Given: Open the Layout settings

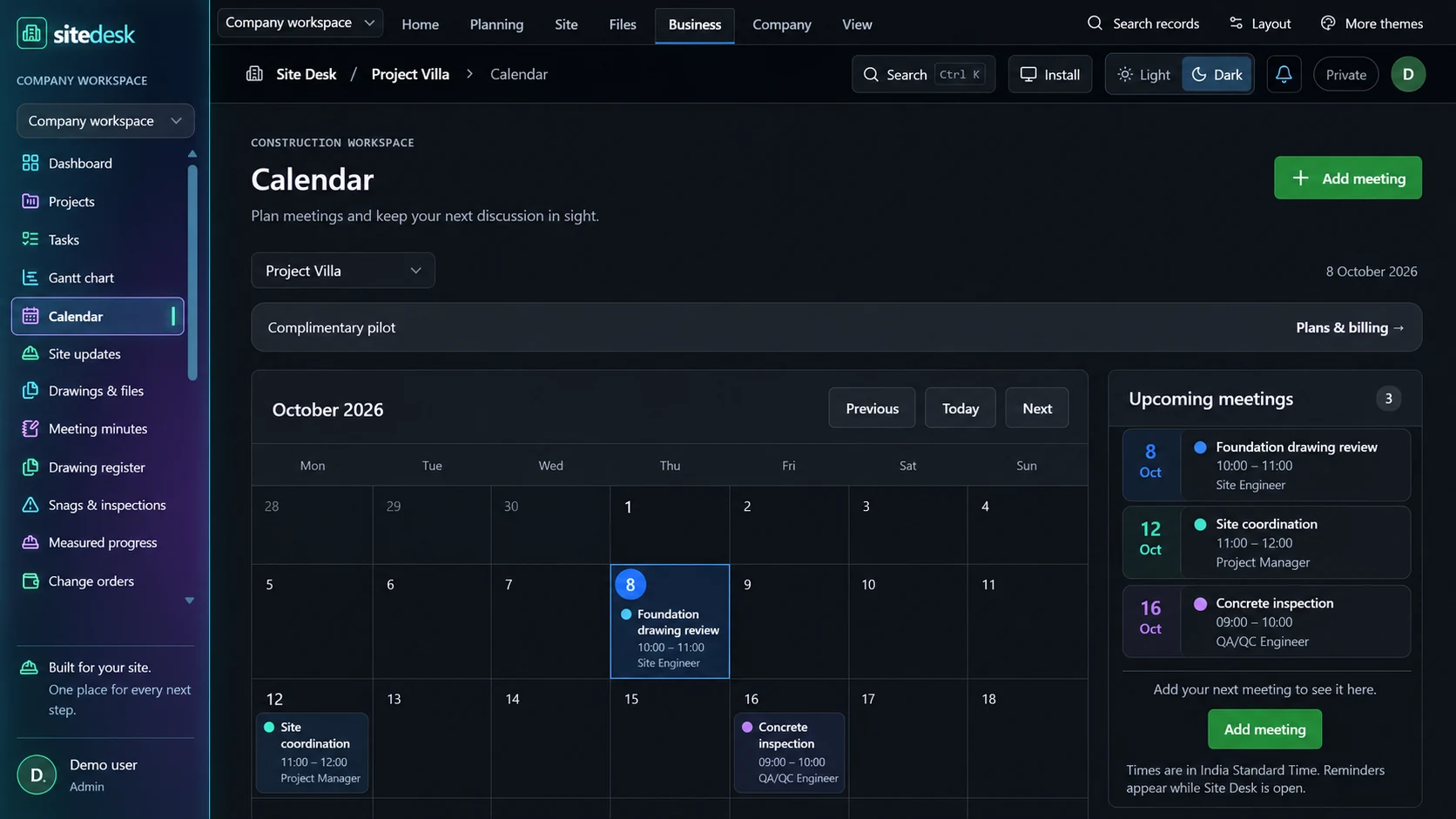Looking at the screenshot, I should [1259, 23].
